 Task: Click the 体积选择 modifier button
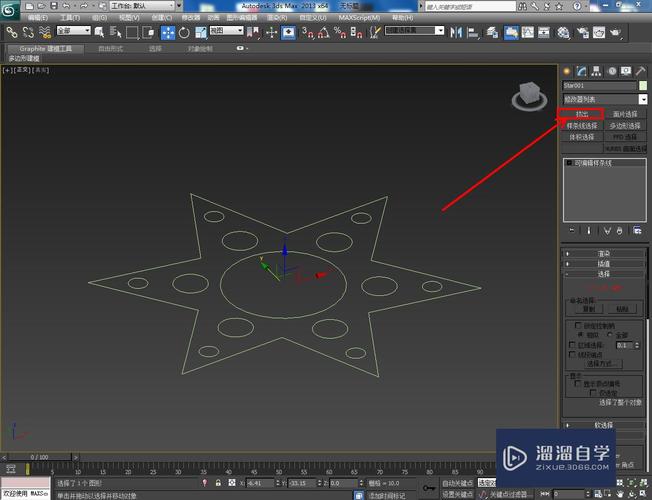[582, 137]
